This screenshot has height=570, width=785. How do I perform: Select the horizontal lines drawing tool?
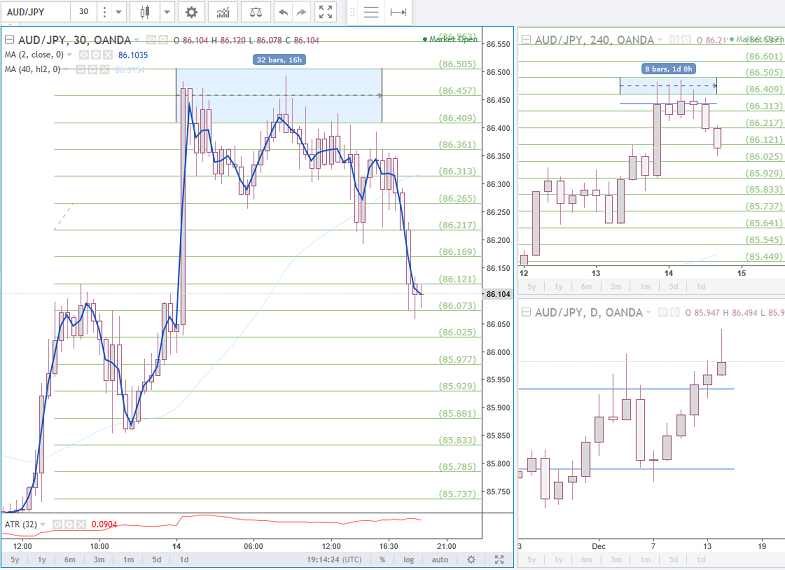pos(371,12)
